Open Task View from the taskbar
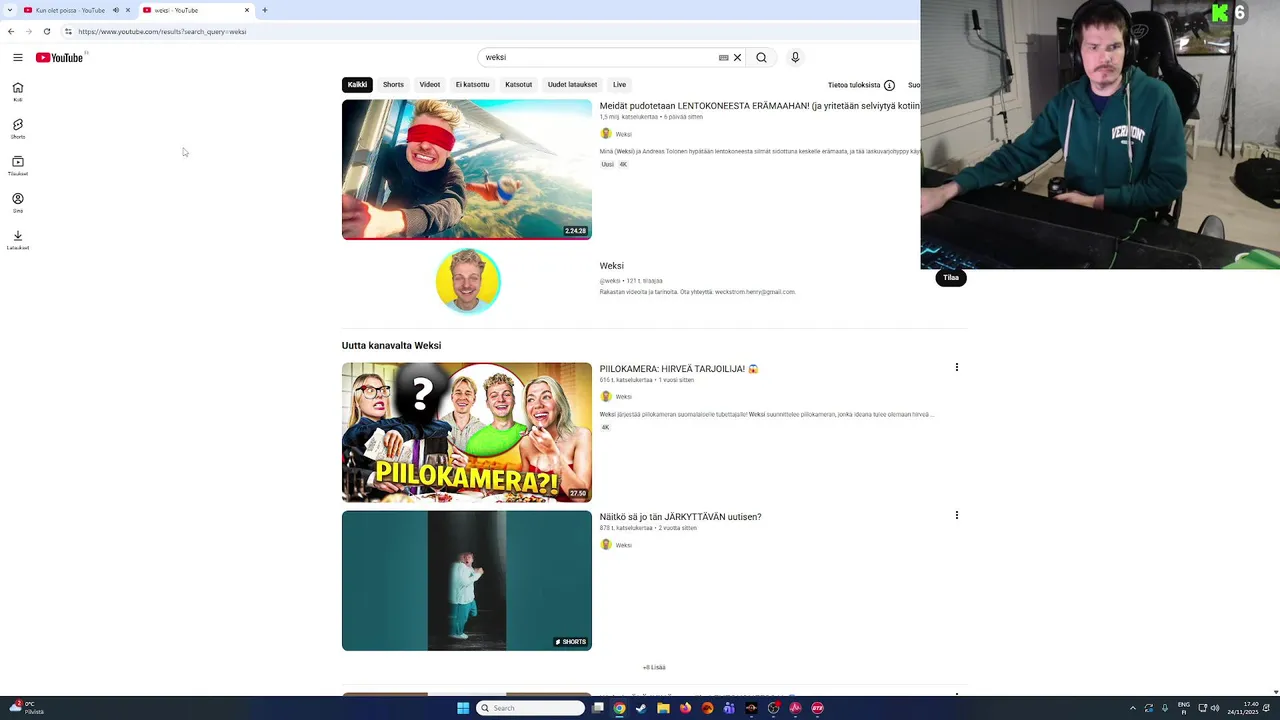 point(597,708)
